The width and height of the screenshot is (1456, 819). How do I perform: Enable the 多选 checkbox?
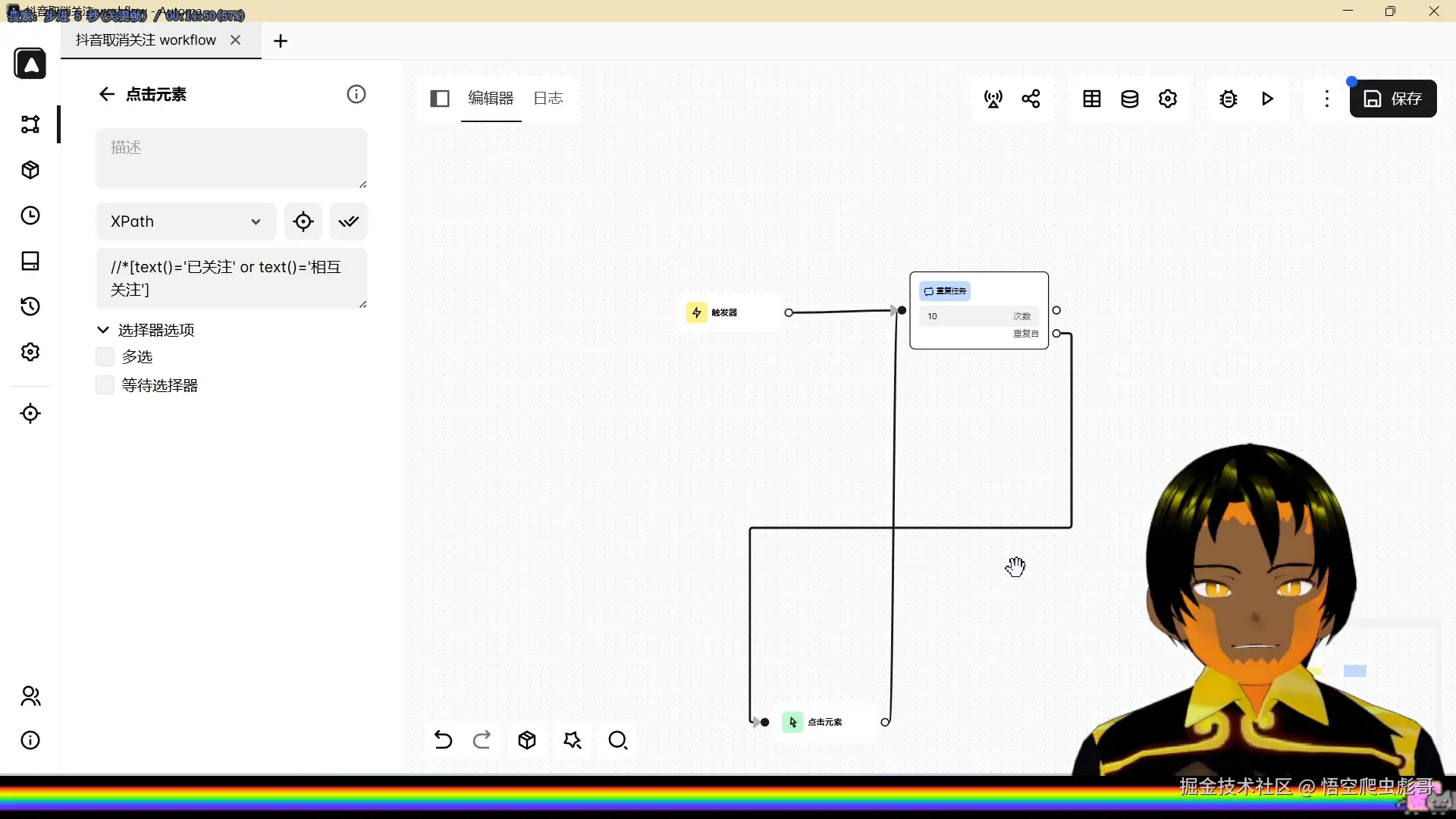(105, 357)
